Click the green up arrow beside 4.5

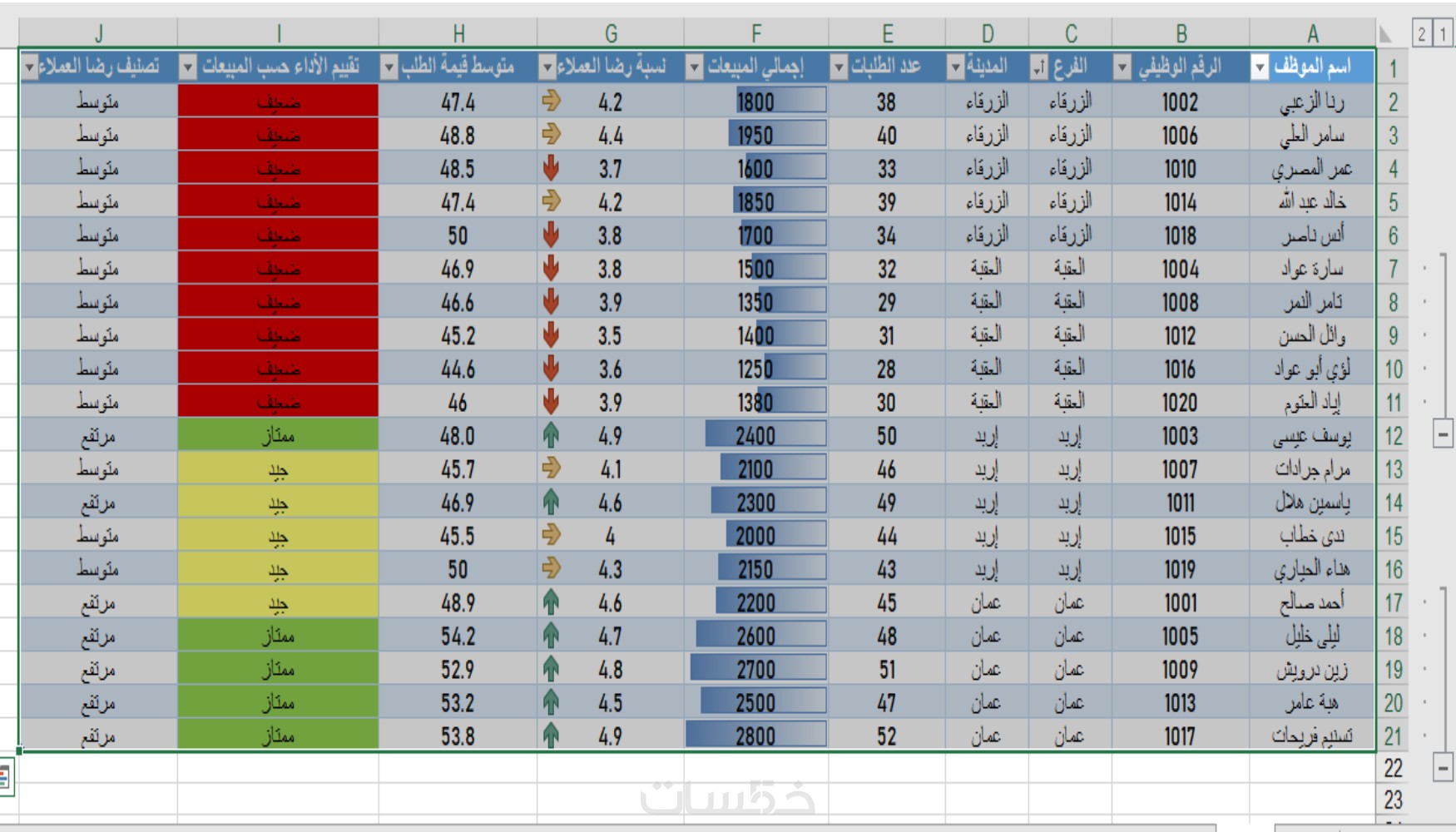point(551,702)
